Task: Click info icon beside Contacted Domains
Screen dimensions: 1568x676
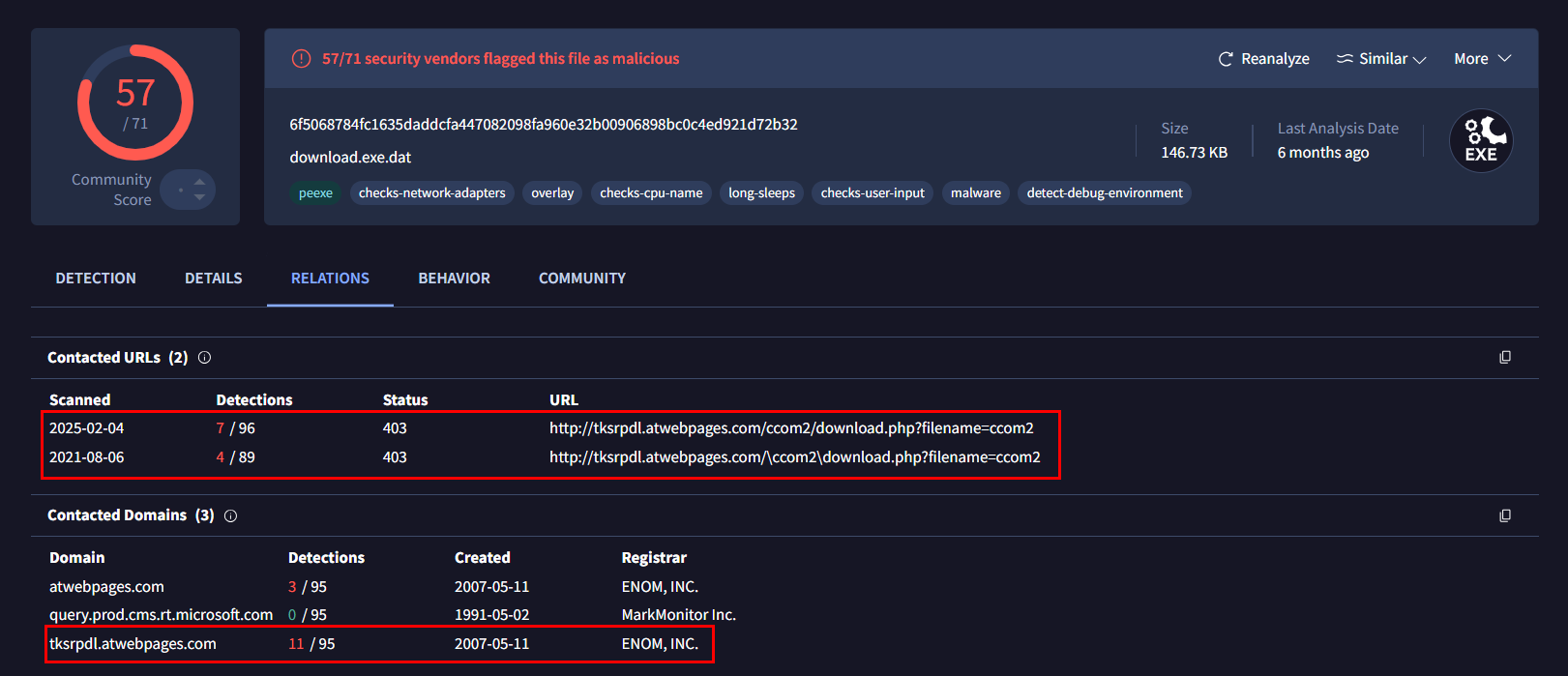Action: (230, 516)
